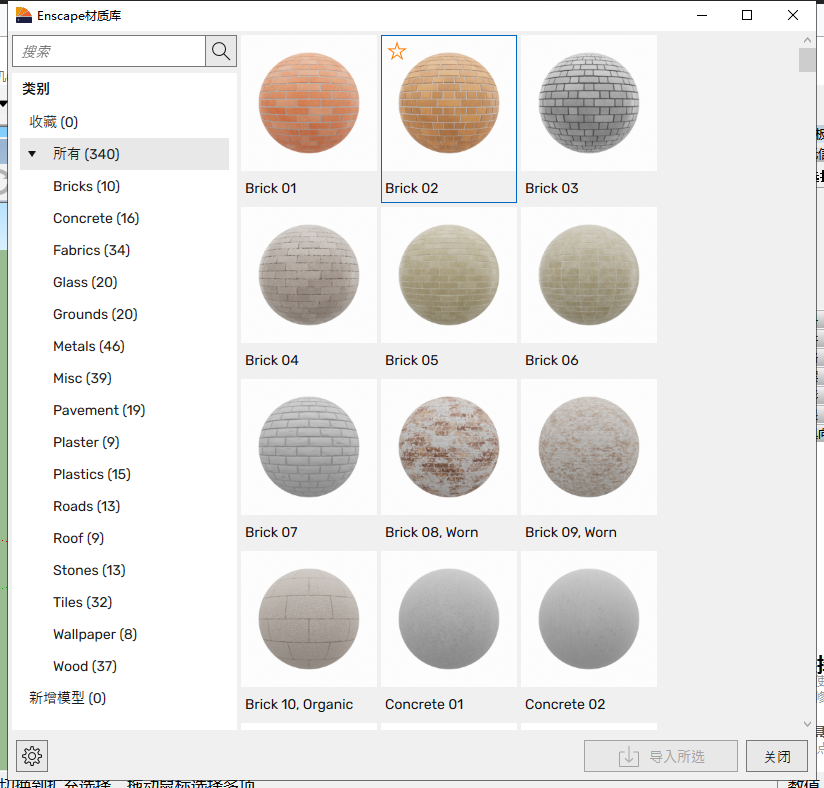Image resolution: width=824 pixels, height=788 pixels.
Task: Select the 新增模型 entry
Action: (66, 697)
